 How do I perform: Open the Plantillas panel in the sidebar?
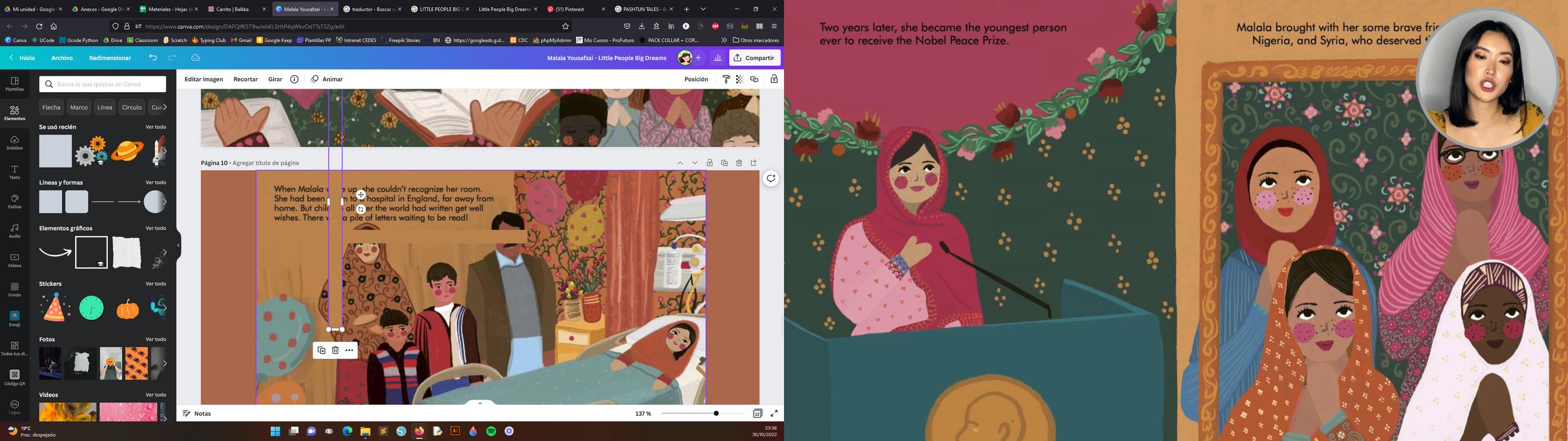(x=15, y=84)
